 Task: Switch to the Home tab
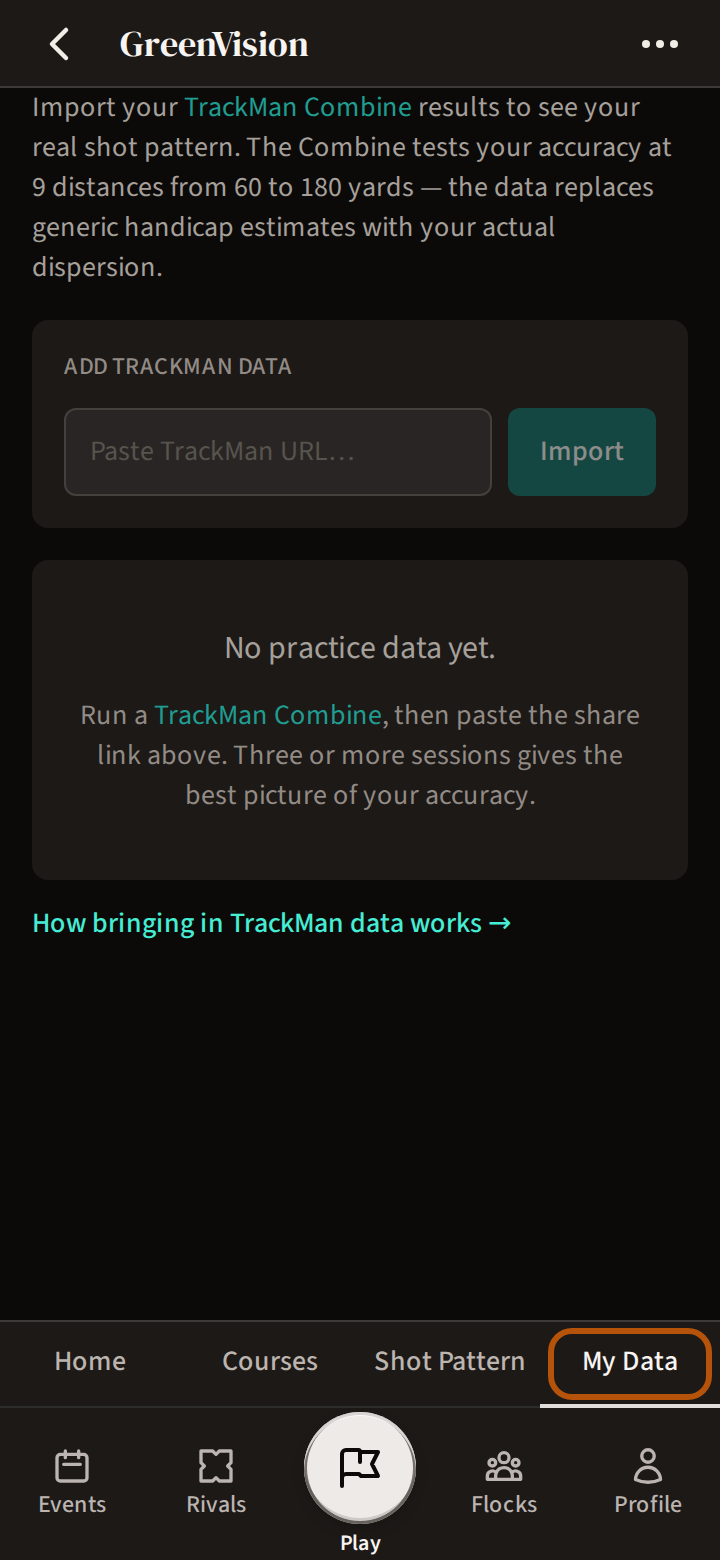pyautogui.click(x=90, y=1361)
